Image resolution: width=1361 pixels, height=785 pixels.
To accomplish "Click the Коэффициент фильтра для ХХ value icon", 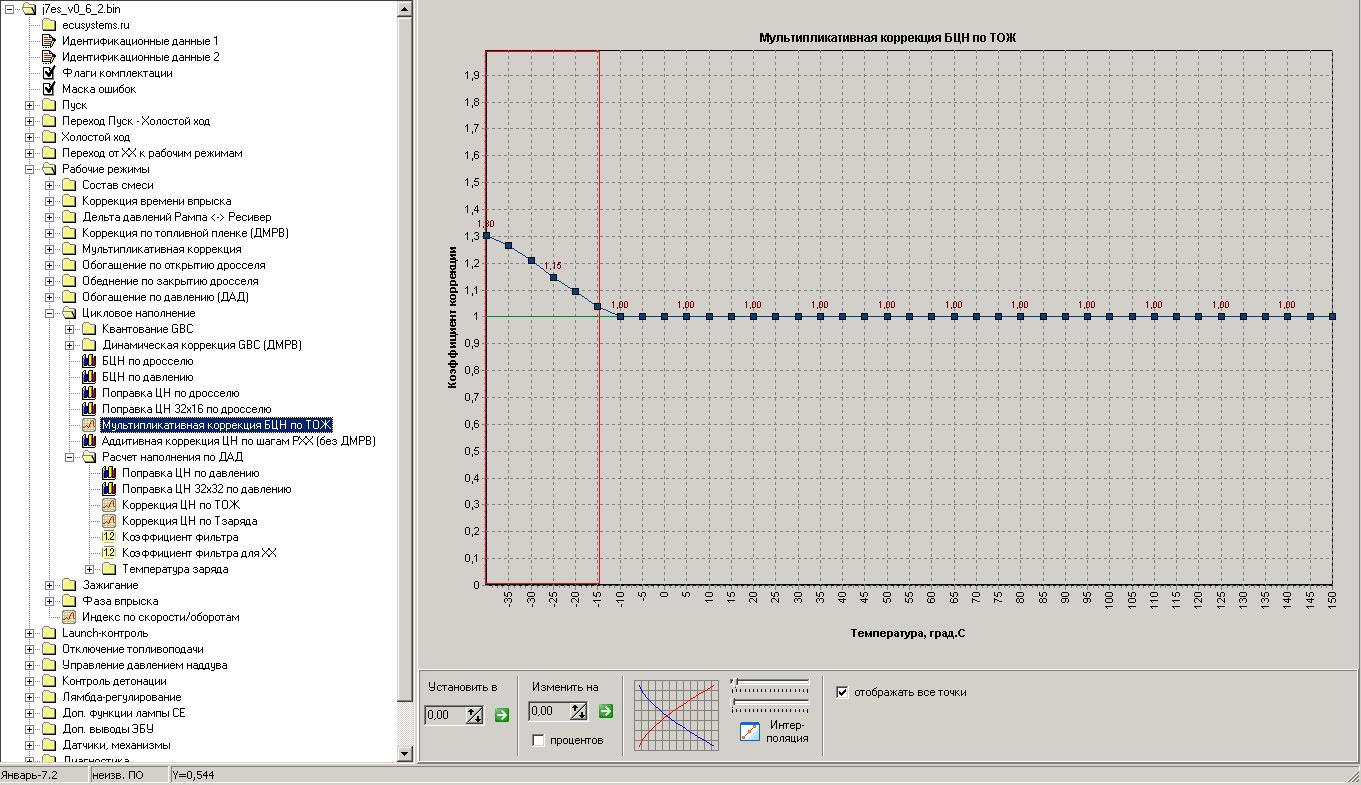I will point(109,553).
